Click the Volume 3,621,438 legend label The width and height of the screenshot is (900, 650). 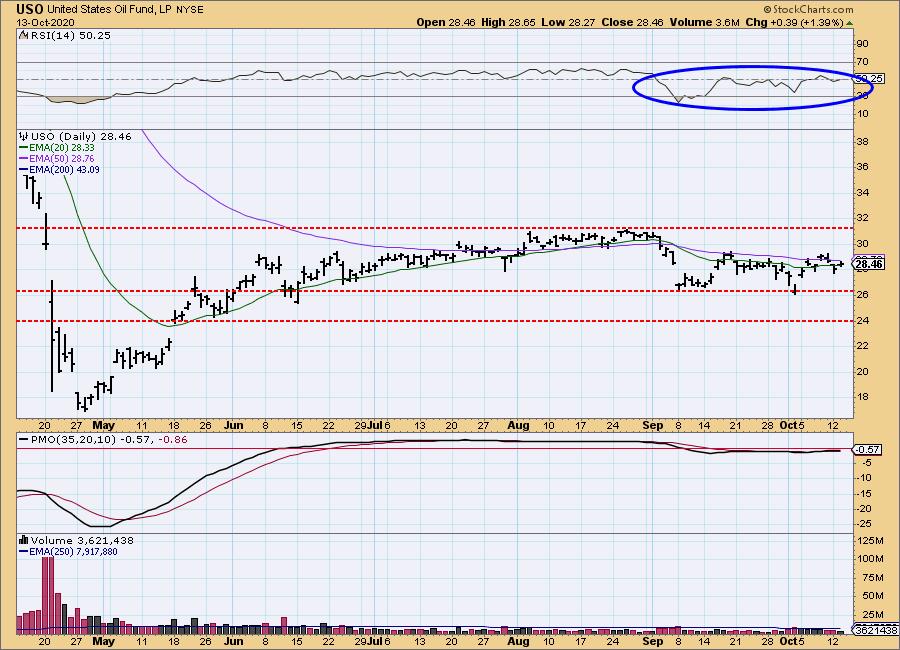coord(82,540)
